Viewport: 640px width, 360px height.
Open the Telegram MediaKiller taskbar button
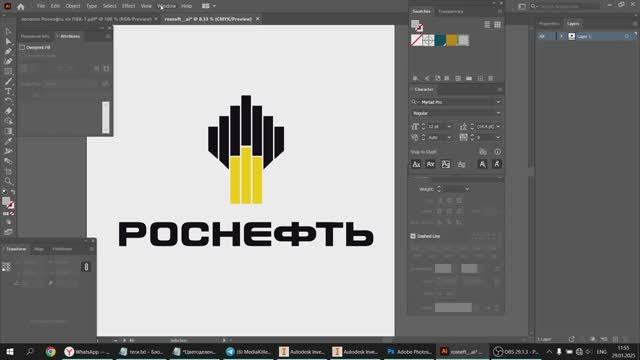click(x=248, y=351)
